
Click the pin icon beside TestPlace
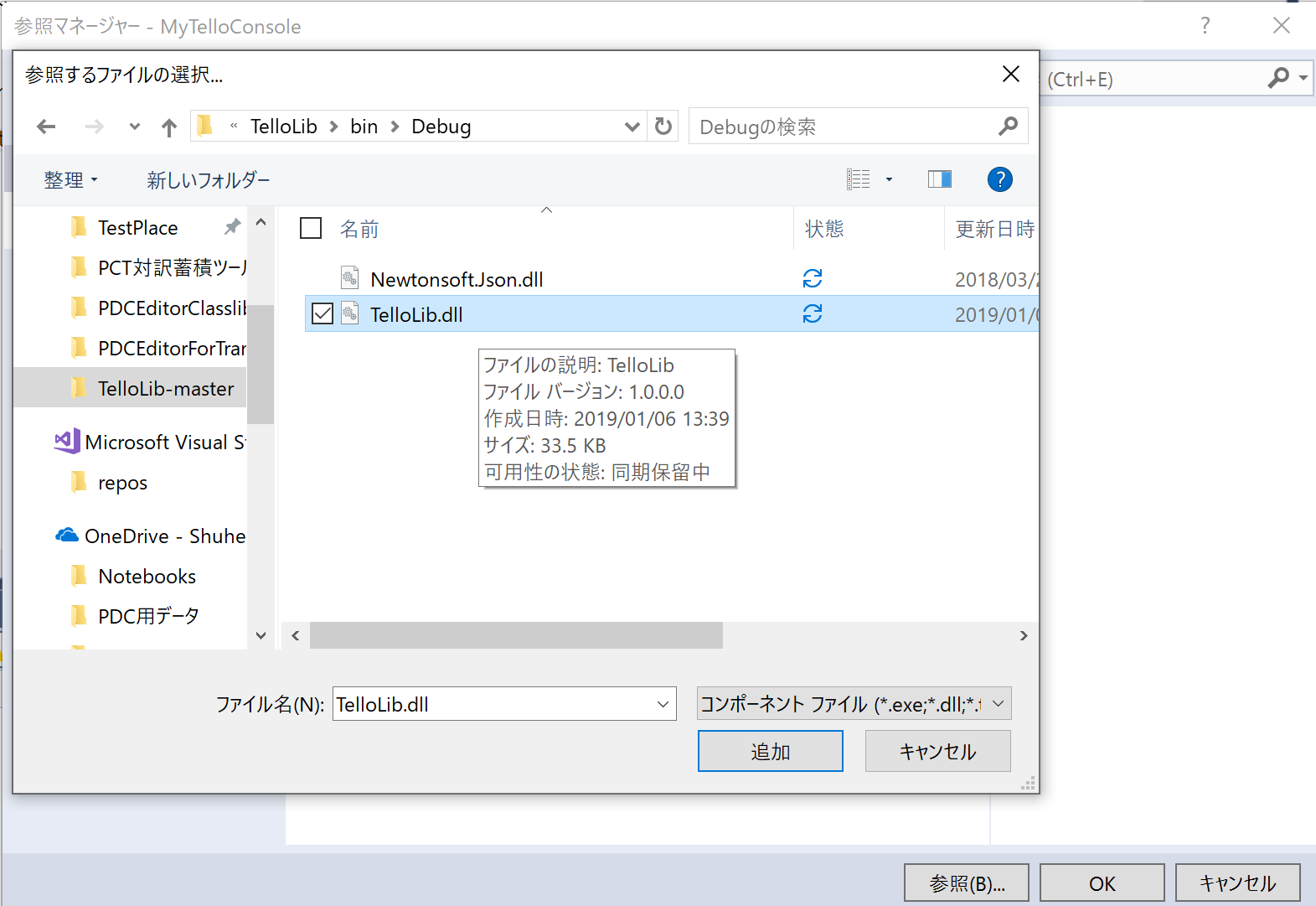coord(232,227)
